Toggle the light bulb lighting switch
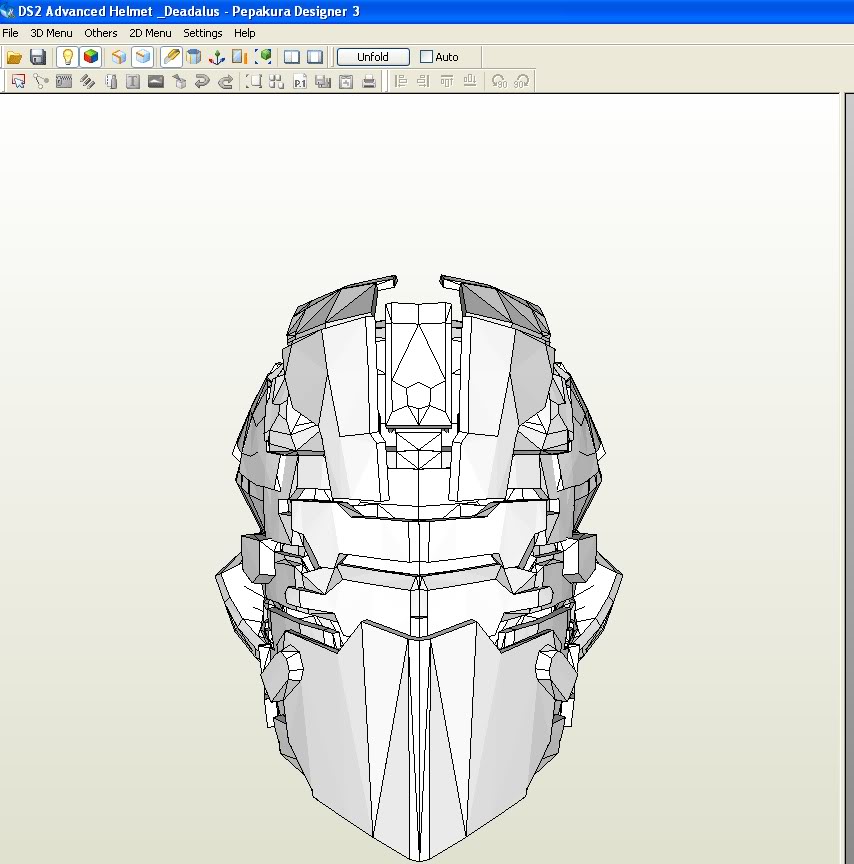Image resolution: width=854 pixels, height=864 pixels. (x=68, y=57)
